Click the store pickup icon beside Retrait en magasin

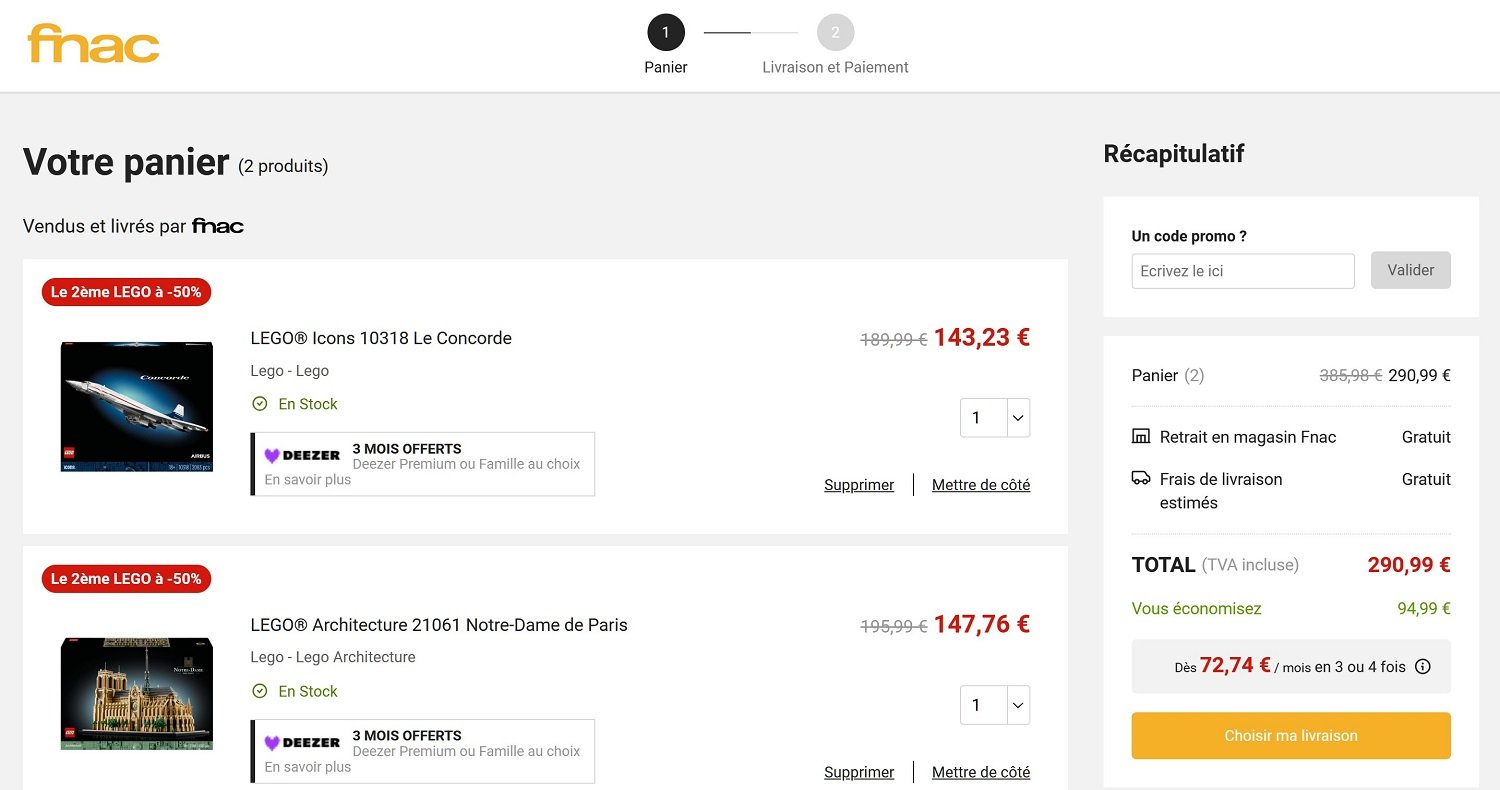1141,437
